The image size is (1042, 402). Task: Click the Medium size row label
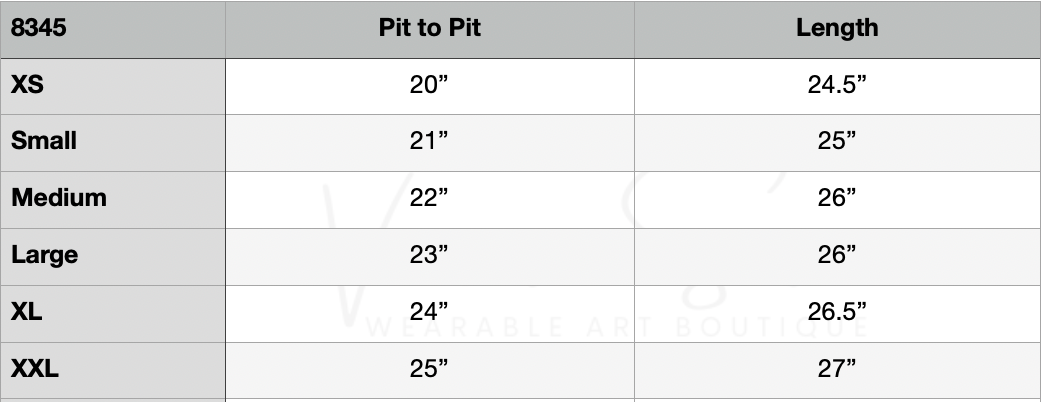tap(59, 198)
